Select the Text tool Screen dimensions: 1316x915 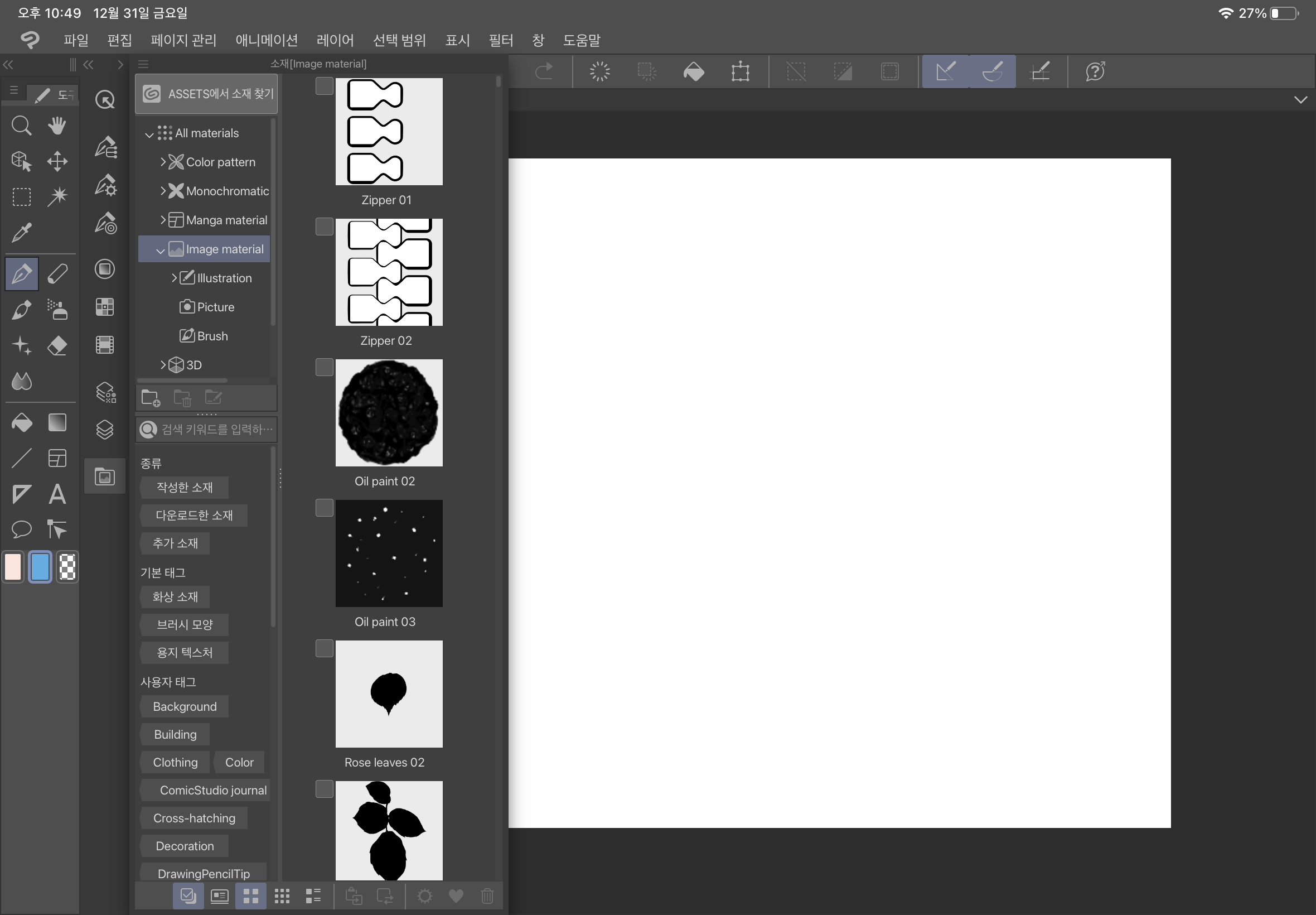[57, 494]
